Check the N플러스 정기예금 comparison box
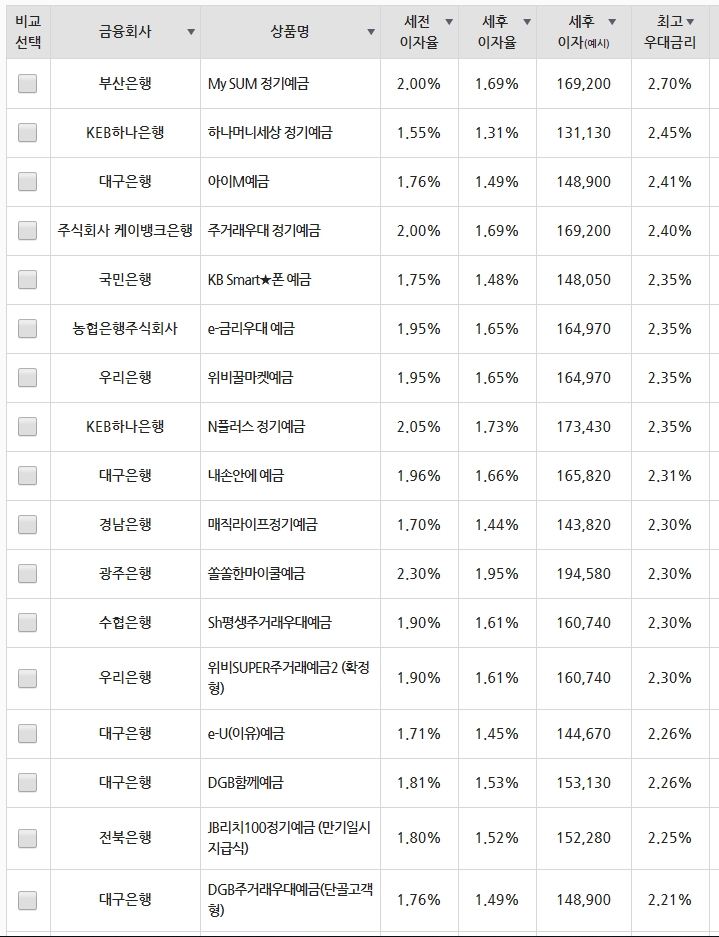719x937 pixels. 27,427
